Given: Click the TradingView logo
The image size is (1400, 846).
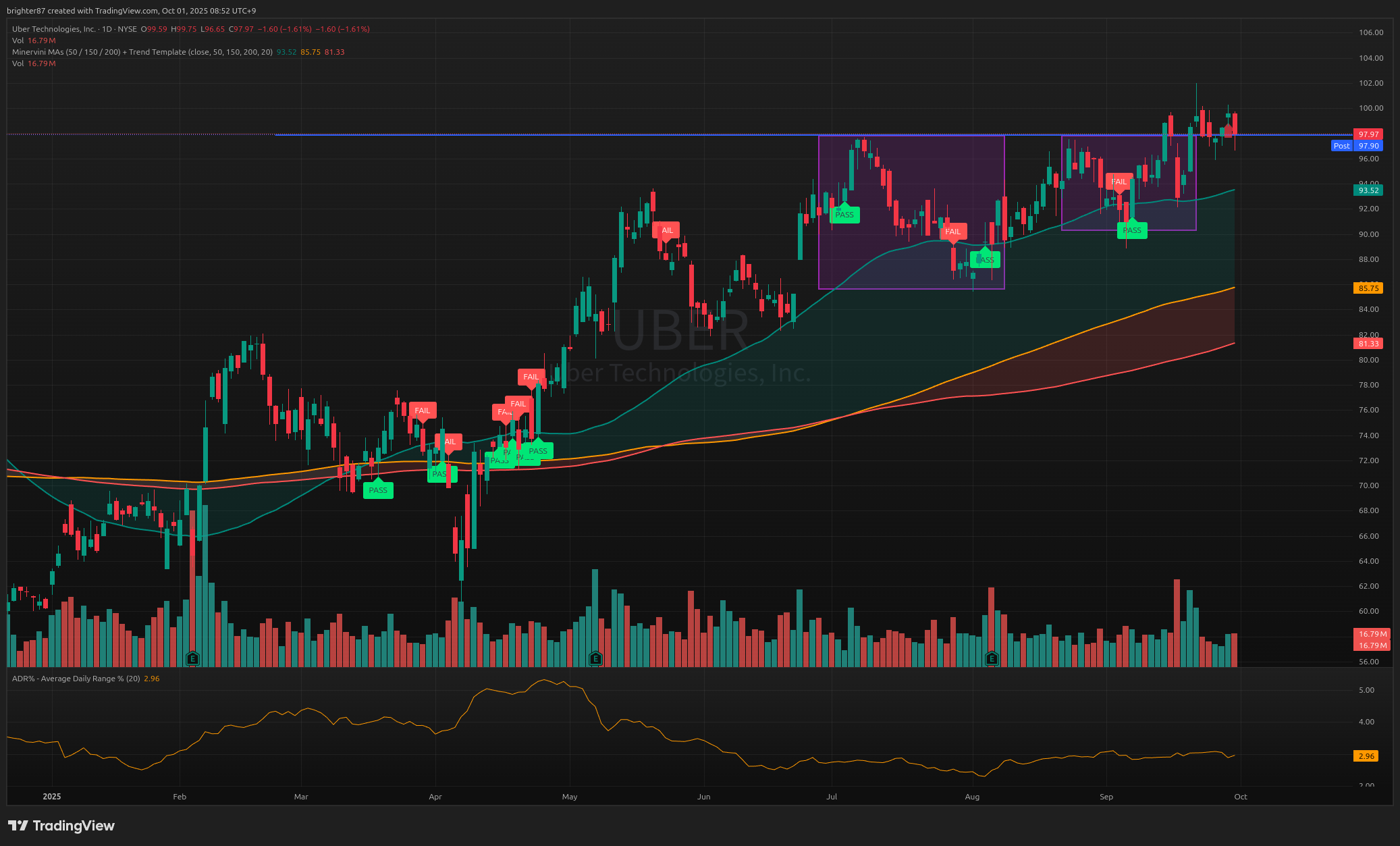Looking at the screenshot, I should click(x=61, y=826).
